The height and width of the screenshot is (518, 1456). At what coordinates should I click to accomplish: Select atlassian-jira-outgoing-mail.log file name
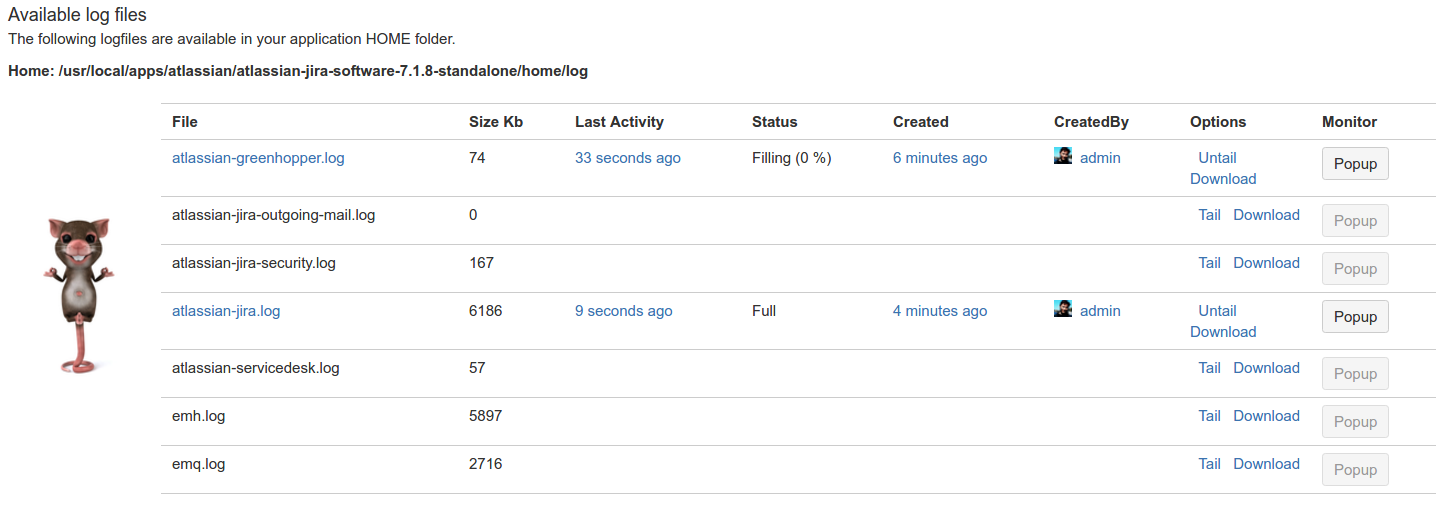coord(274,215)
